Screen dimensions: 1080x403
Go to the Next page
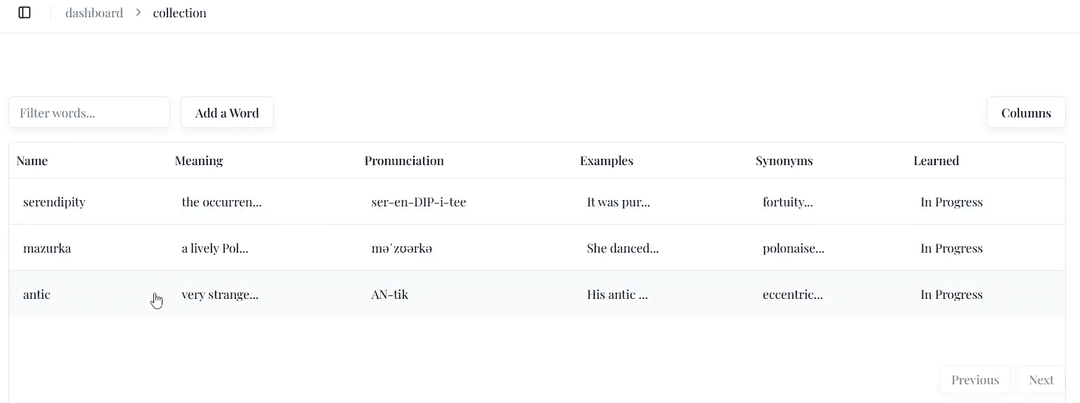pyautogui.click(x=1041, y=380)
